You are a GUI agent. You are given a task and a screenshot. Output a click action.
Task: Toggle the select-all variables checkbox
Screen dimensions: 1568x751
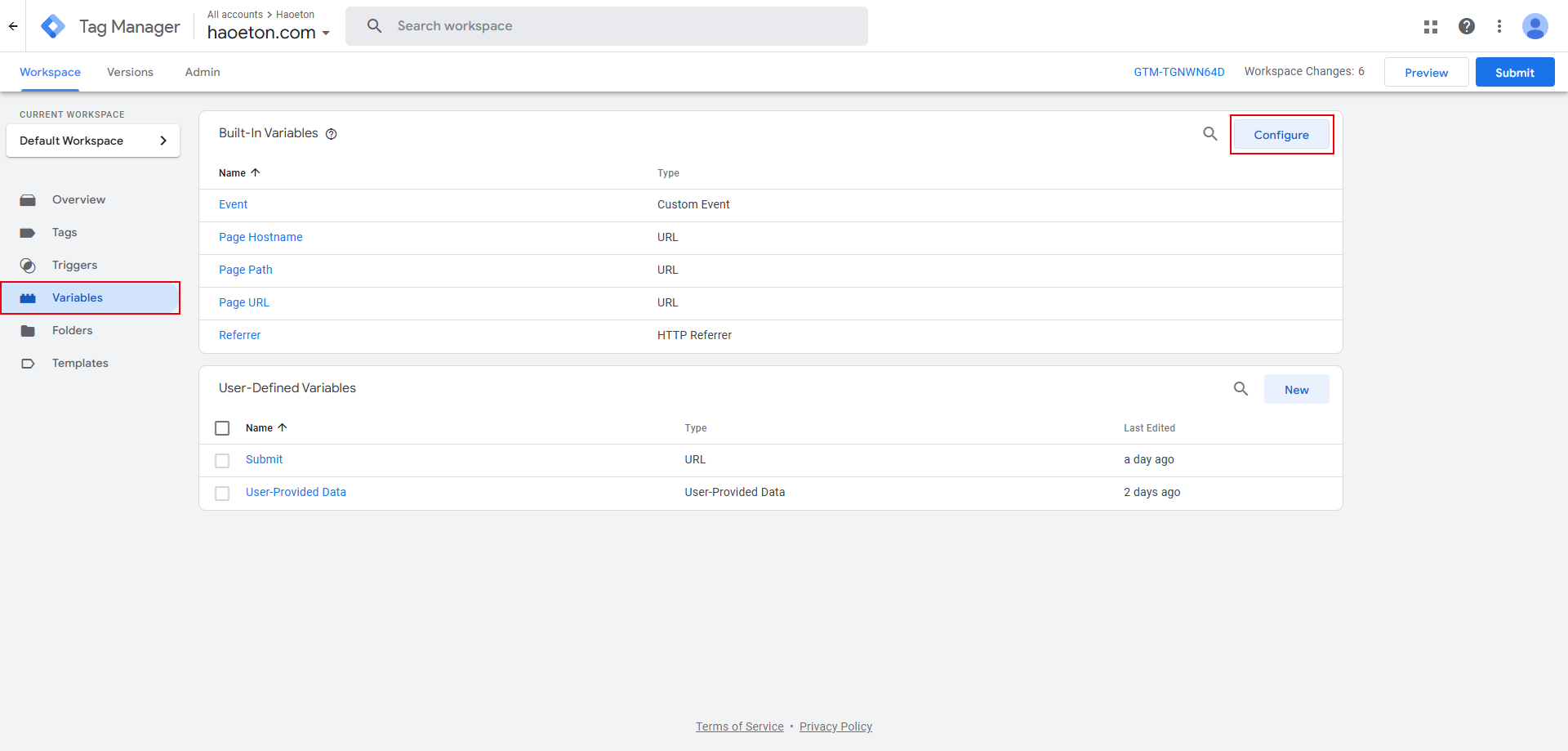tap(222, 428)
